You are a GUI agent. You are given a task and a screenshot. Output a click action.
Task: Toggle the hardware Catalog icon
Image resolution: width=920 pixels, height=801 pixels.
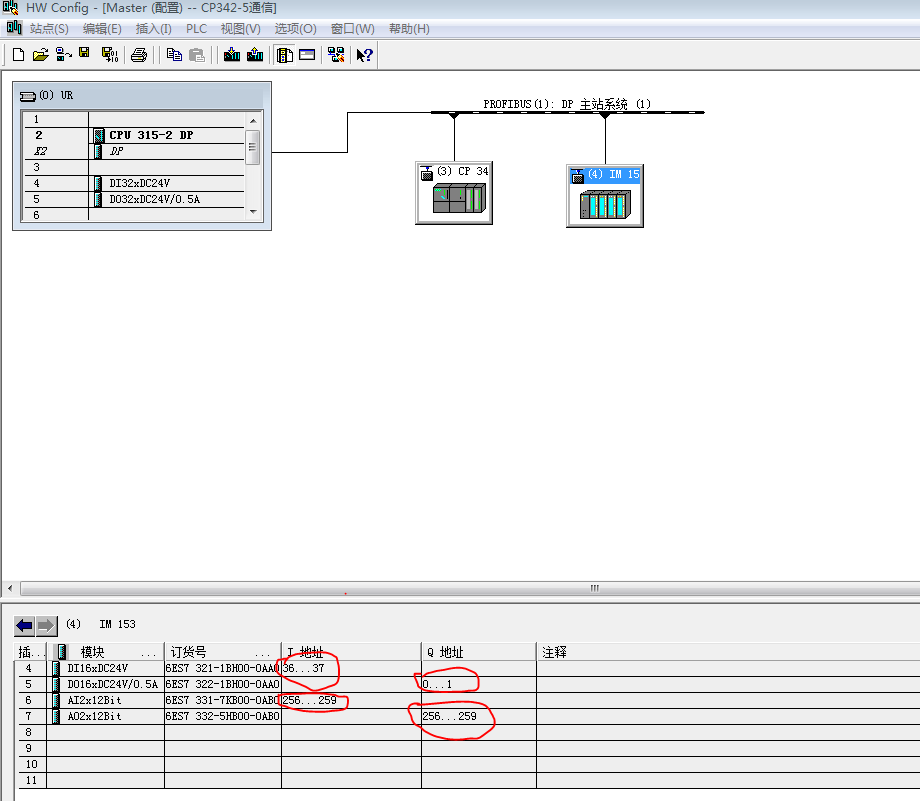pos(285,55)
